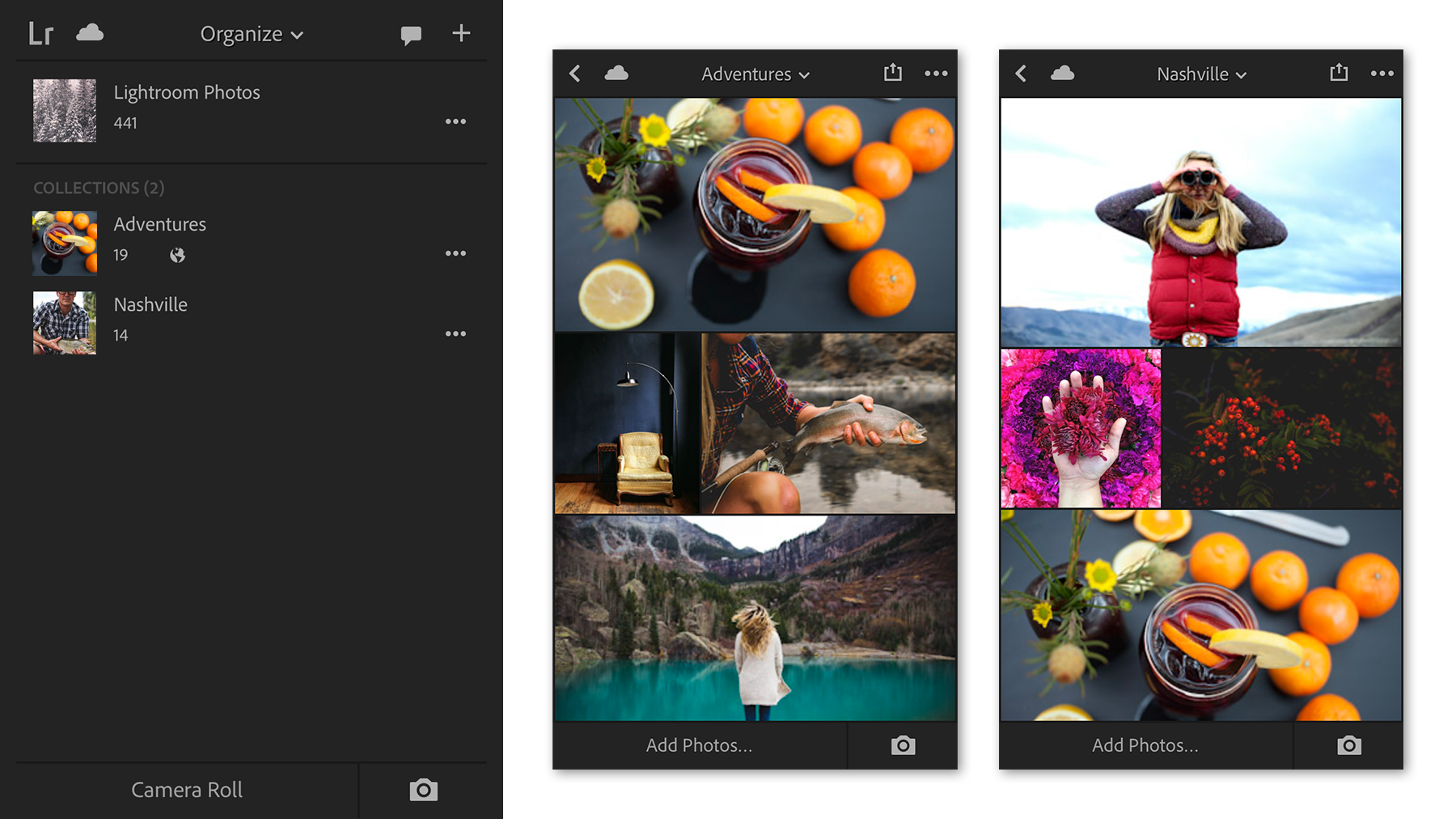This screenshot has height=819, width=1456.
Task: Share the Nashville collection
Action: point(1339,72)
